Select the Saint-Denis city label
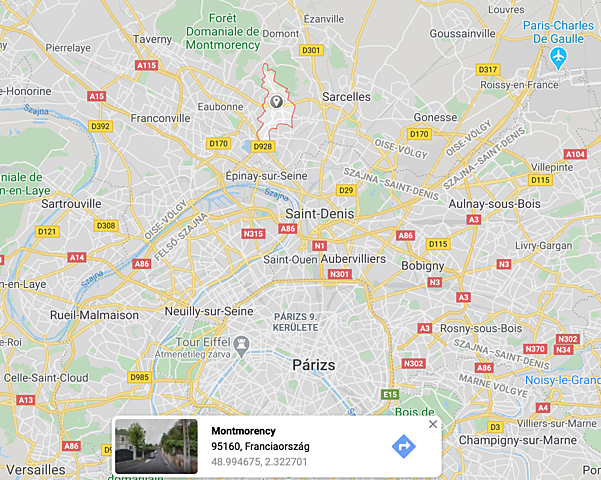 click(x=320, y=214)
